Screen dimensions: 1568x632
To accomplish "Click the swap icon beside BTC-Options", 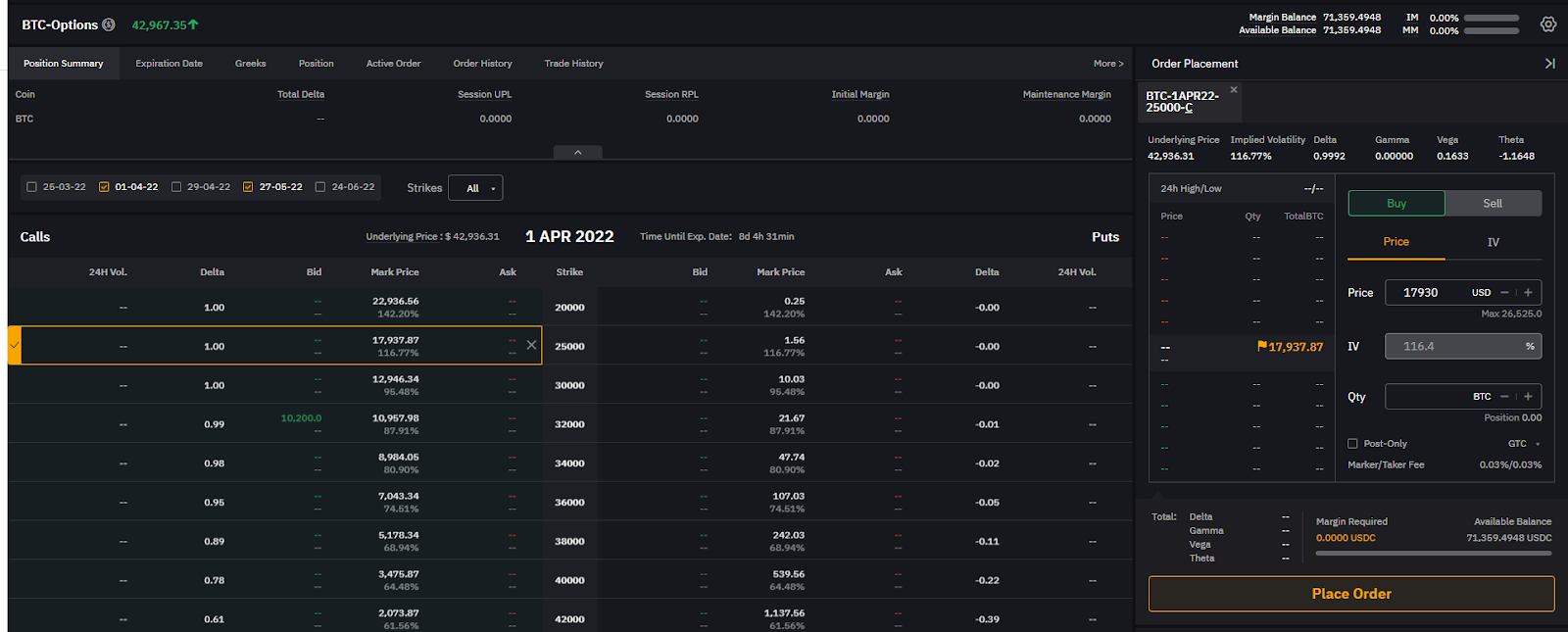I will [x=109, y=24].
